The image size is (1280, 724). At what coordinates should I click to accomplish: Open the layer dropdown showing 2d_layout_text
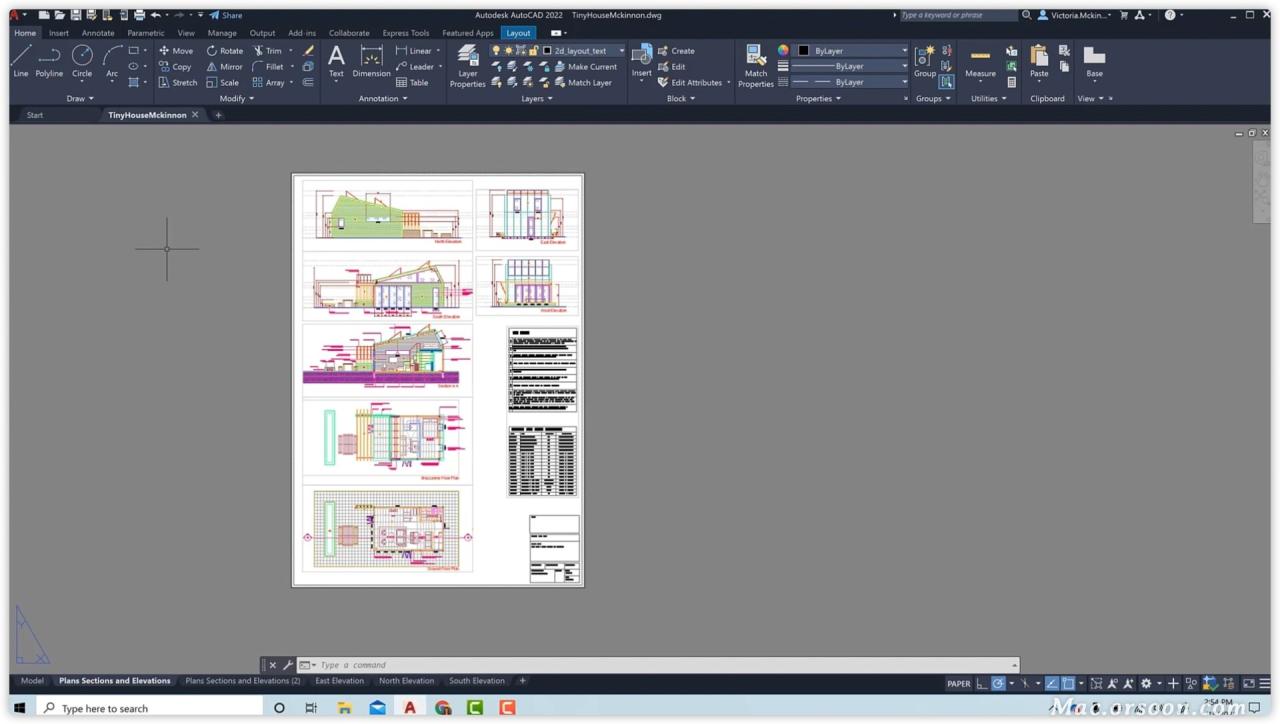coord(621,50)
